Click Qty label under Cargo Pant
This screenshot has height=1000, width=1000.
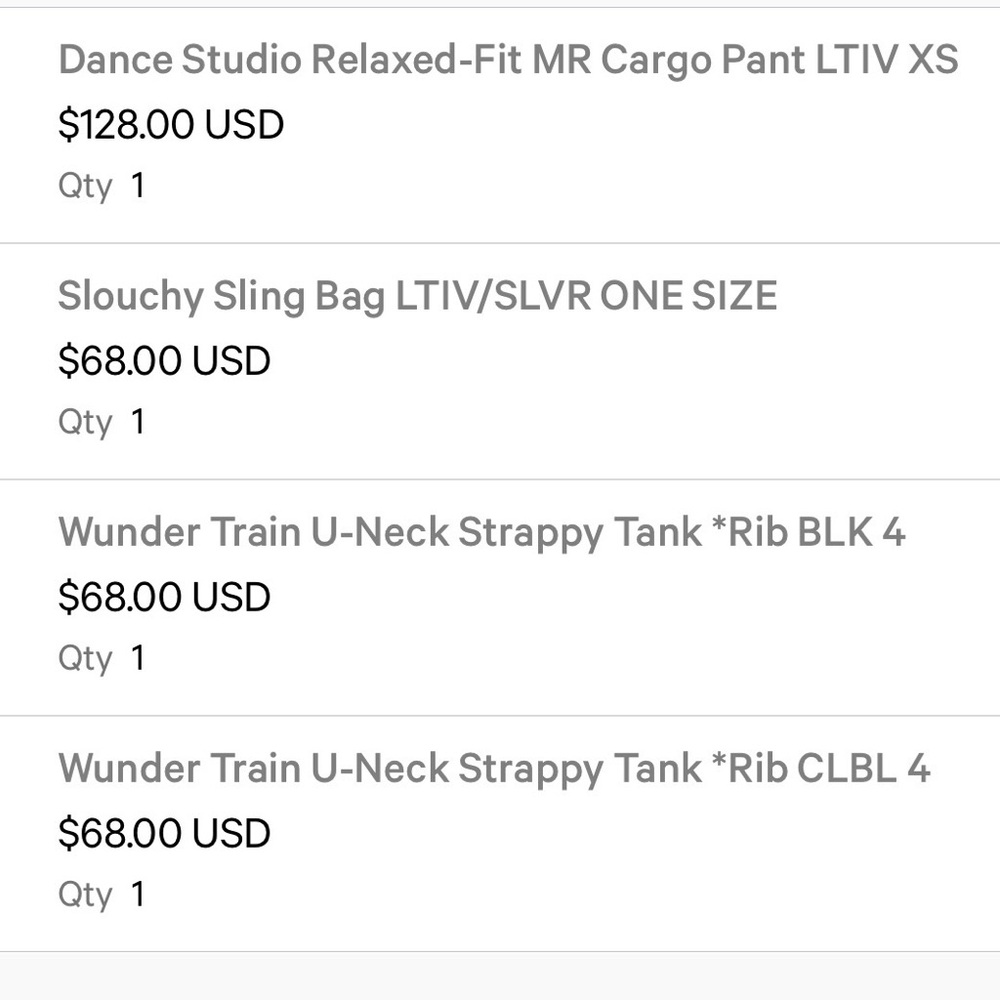tap(85, 187)
